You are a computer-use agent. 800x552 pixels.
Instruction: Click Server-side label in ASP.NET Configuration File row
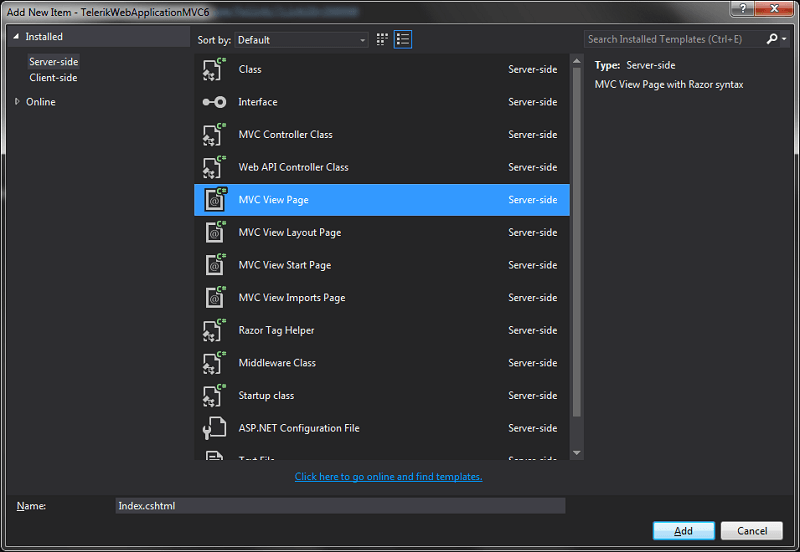click(x=533, y=429)
